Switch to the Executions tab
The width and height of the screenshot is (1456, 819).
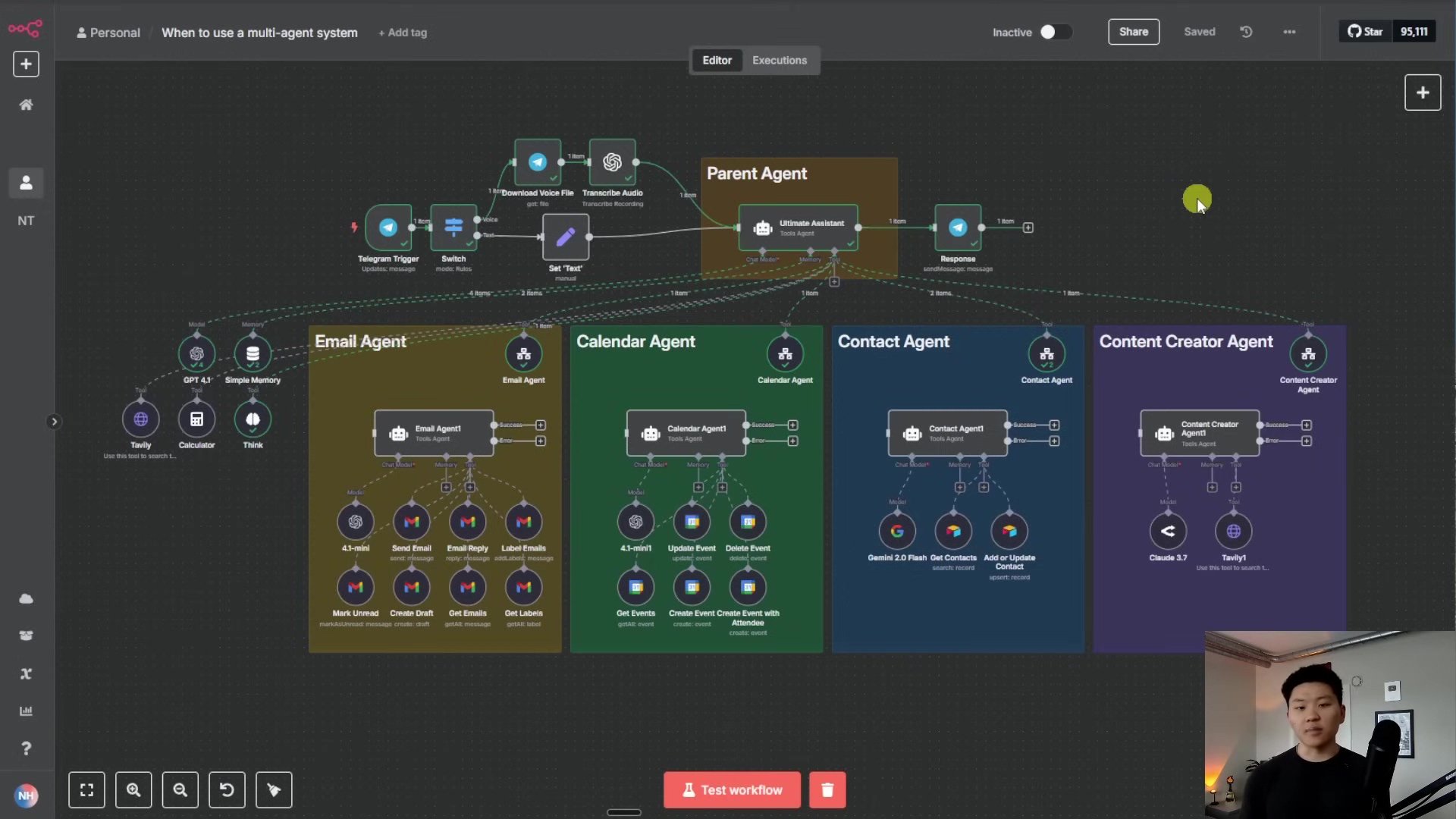click(x=779, y=61)
